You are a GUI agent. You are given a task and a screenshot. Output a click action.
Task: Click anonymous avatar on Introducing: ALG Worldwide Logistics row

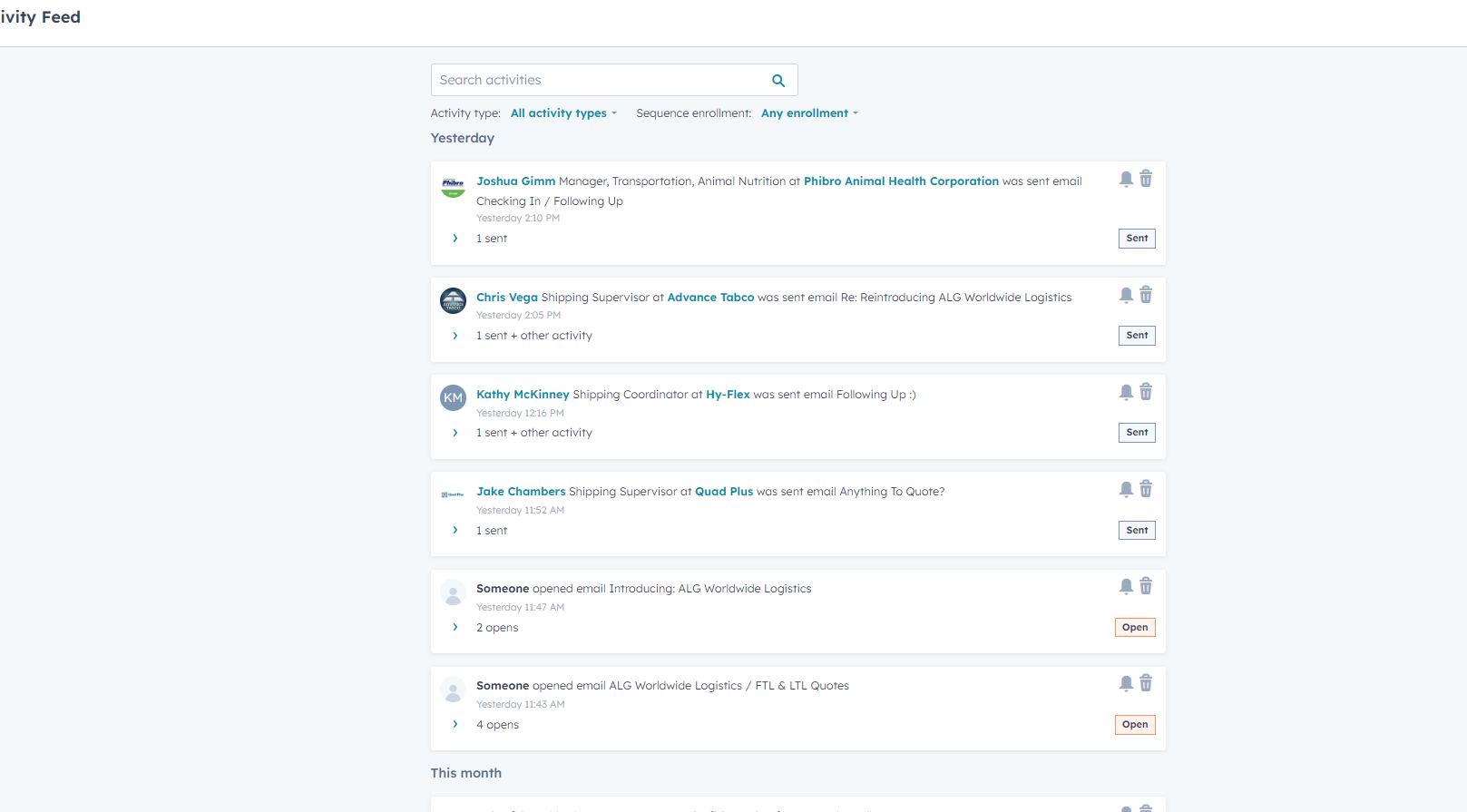point(453,592)
